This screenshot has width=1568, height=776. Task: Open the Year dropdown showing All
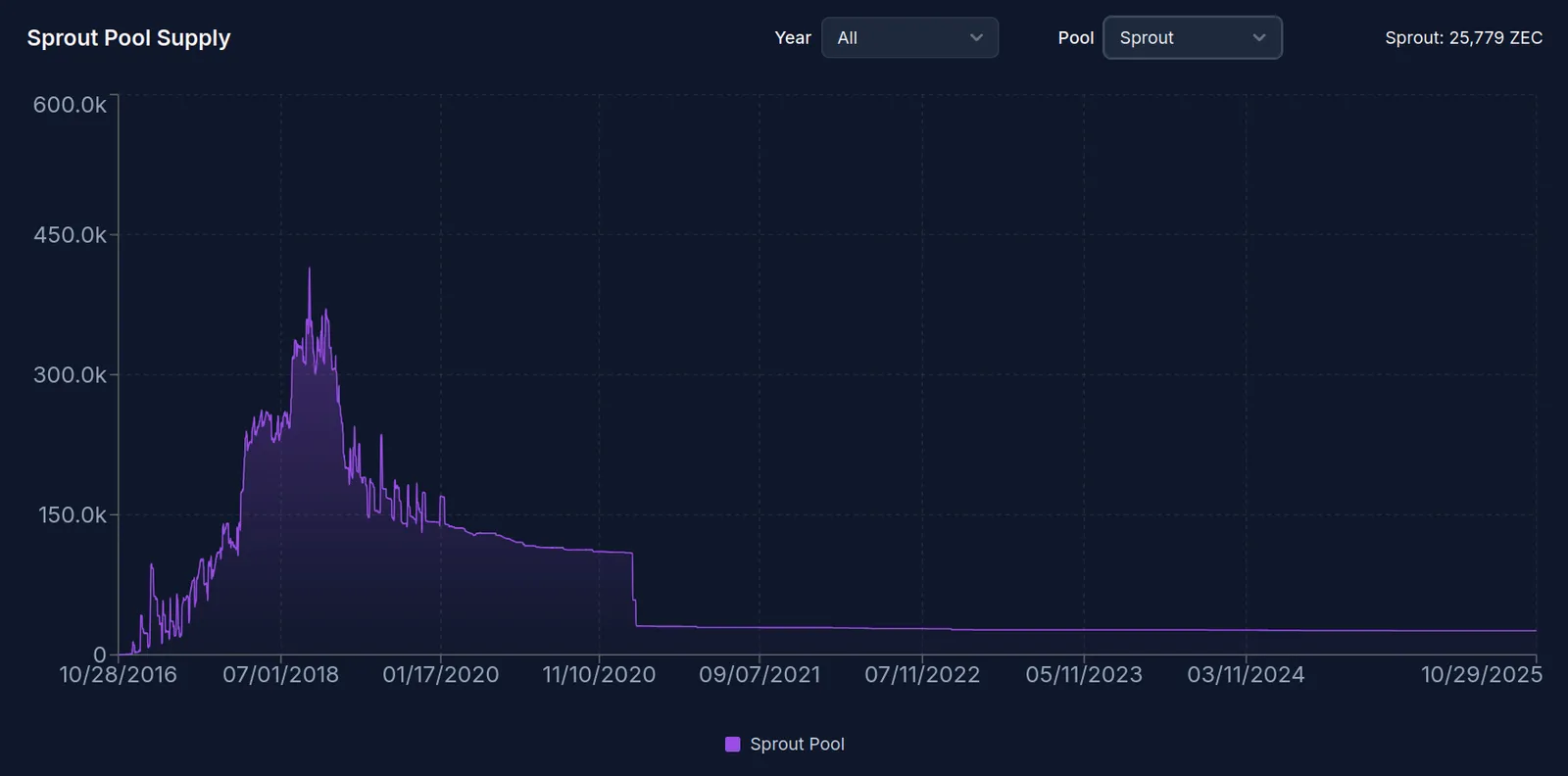coord(909,38)
